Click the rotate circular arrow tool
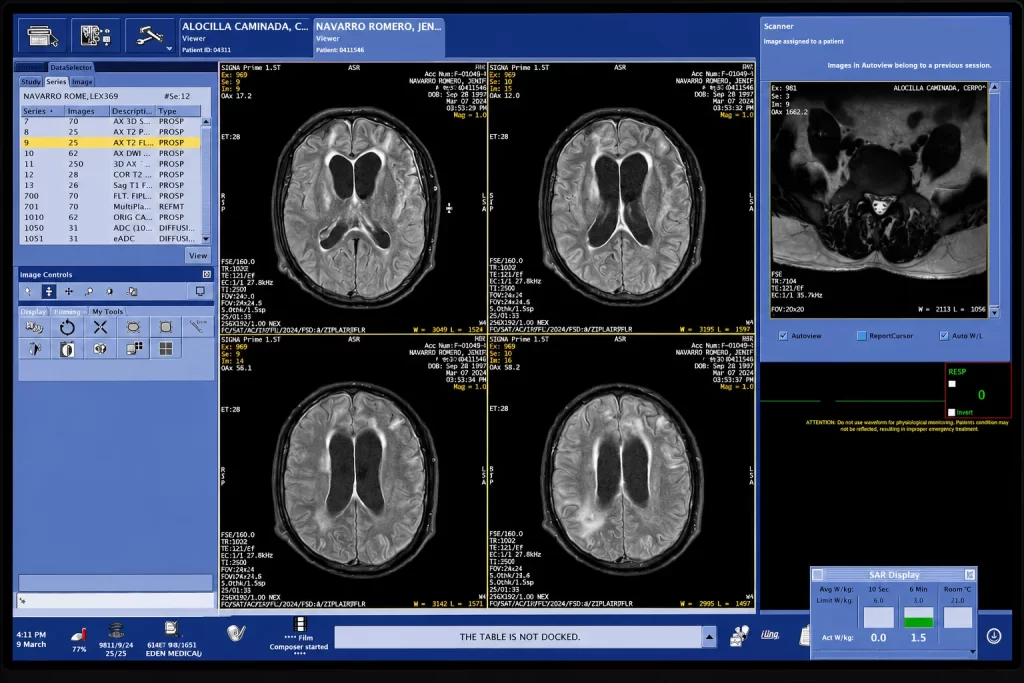Image resolution: width=1024 pixels, height=683 pixels. [x=67, y=327]
